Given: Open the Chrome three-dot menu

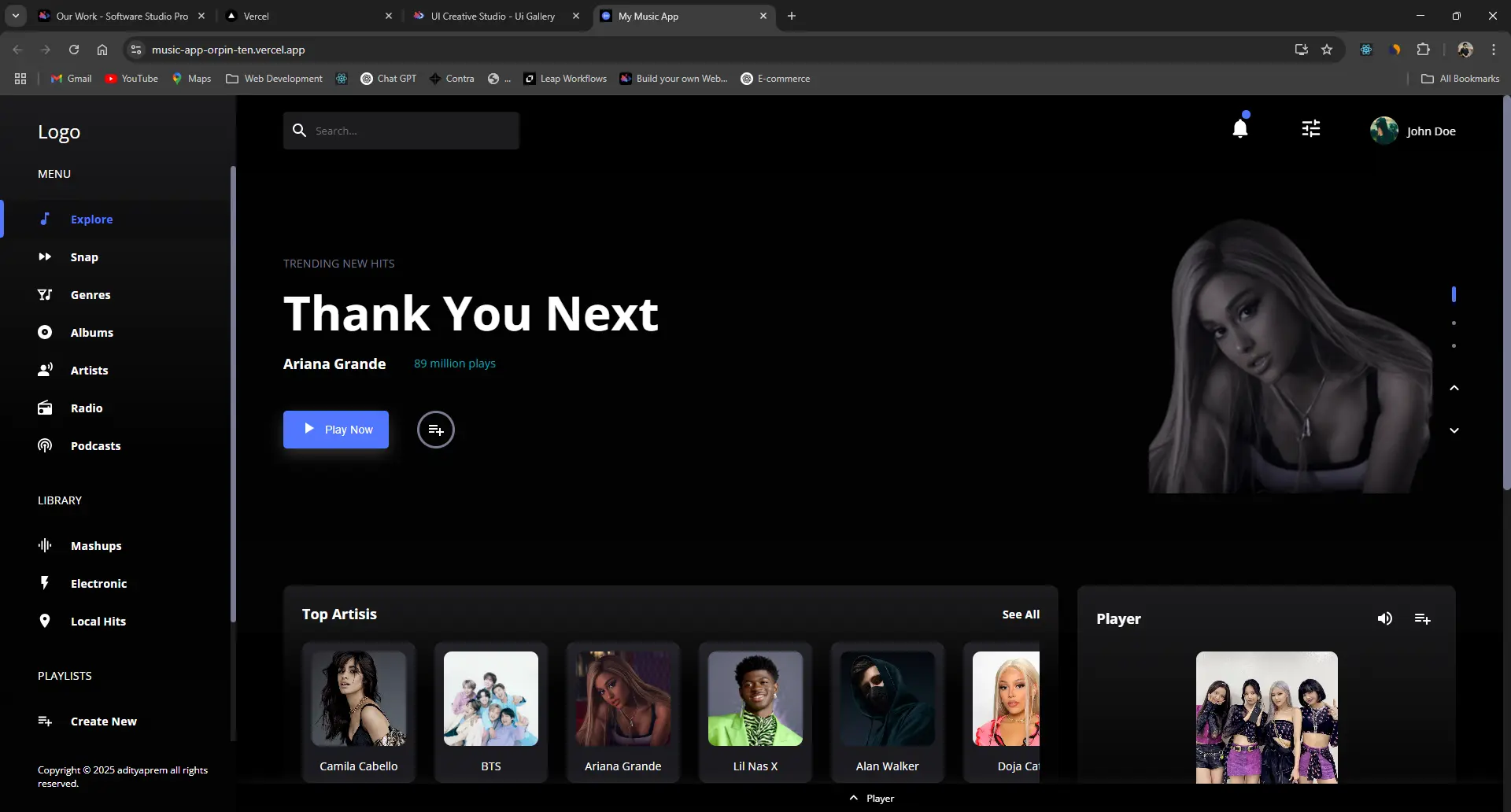Looking at the screenshot, I should click(x=1494, y=50).
